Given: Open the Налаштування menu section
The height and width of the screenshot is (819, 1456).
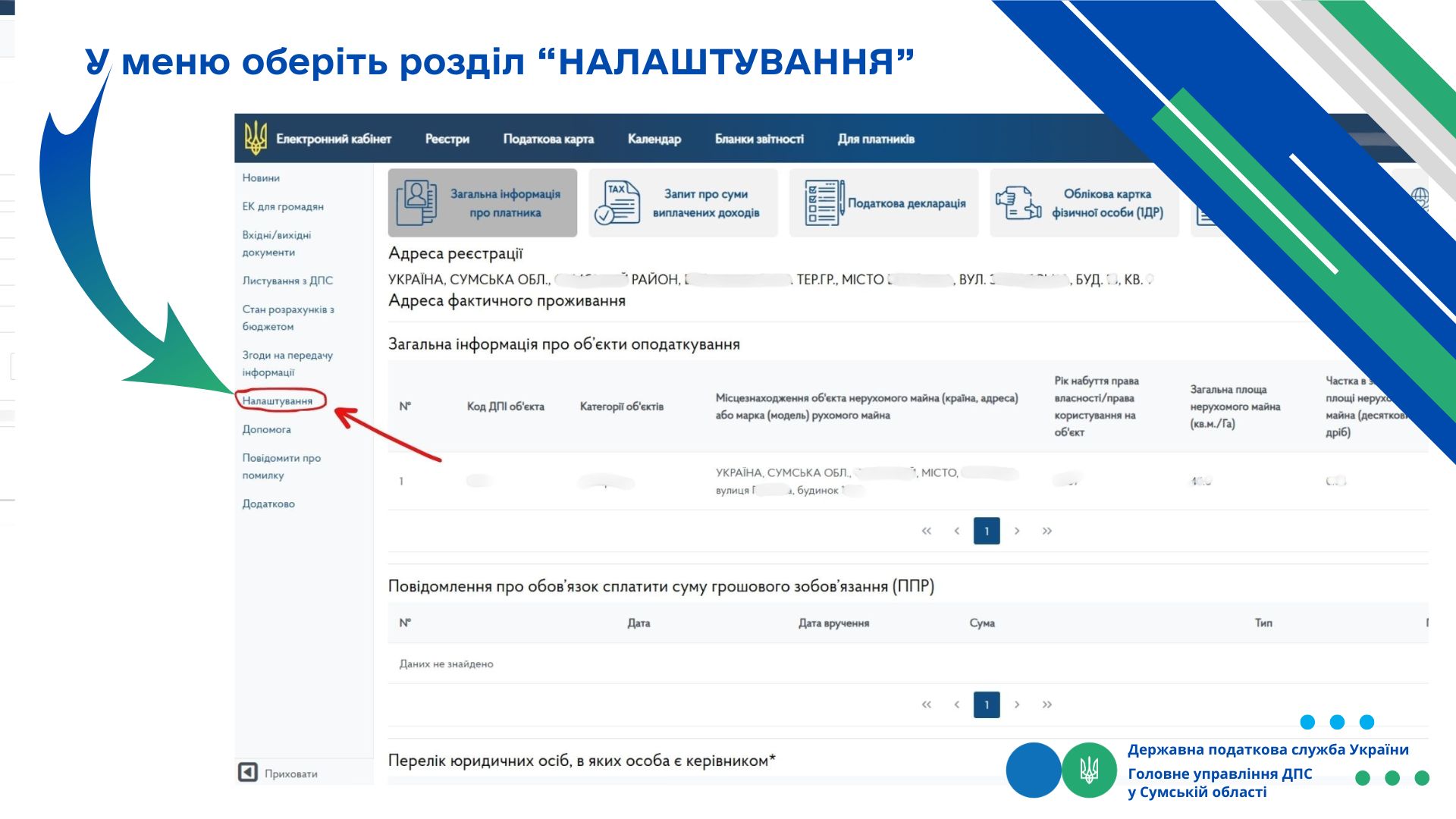Looking at the screenshot, I should pos(278,400).
